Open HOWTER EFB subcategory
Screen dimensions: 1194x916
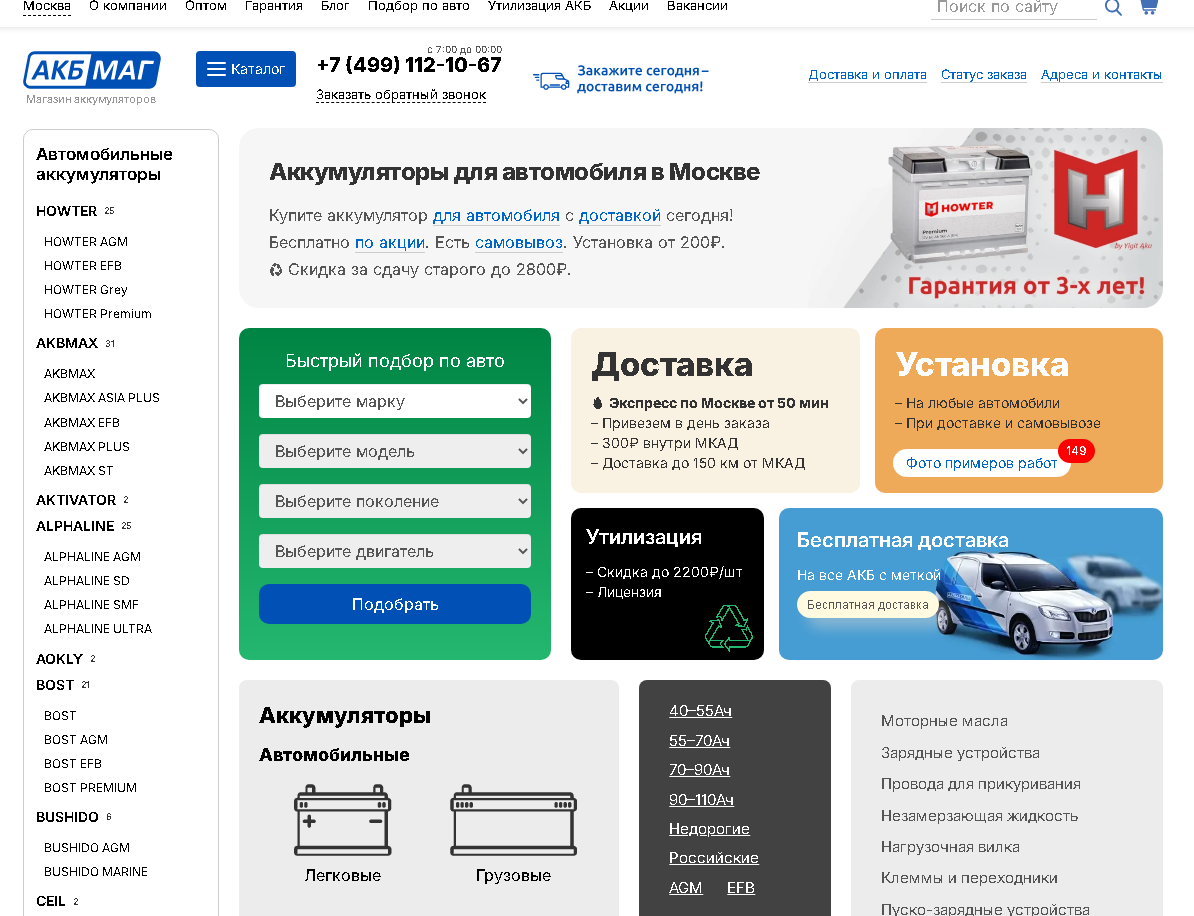(x=83, y=266)
